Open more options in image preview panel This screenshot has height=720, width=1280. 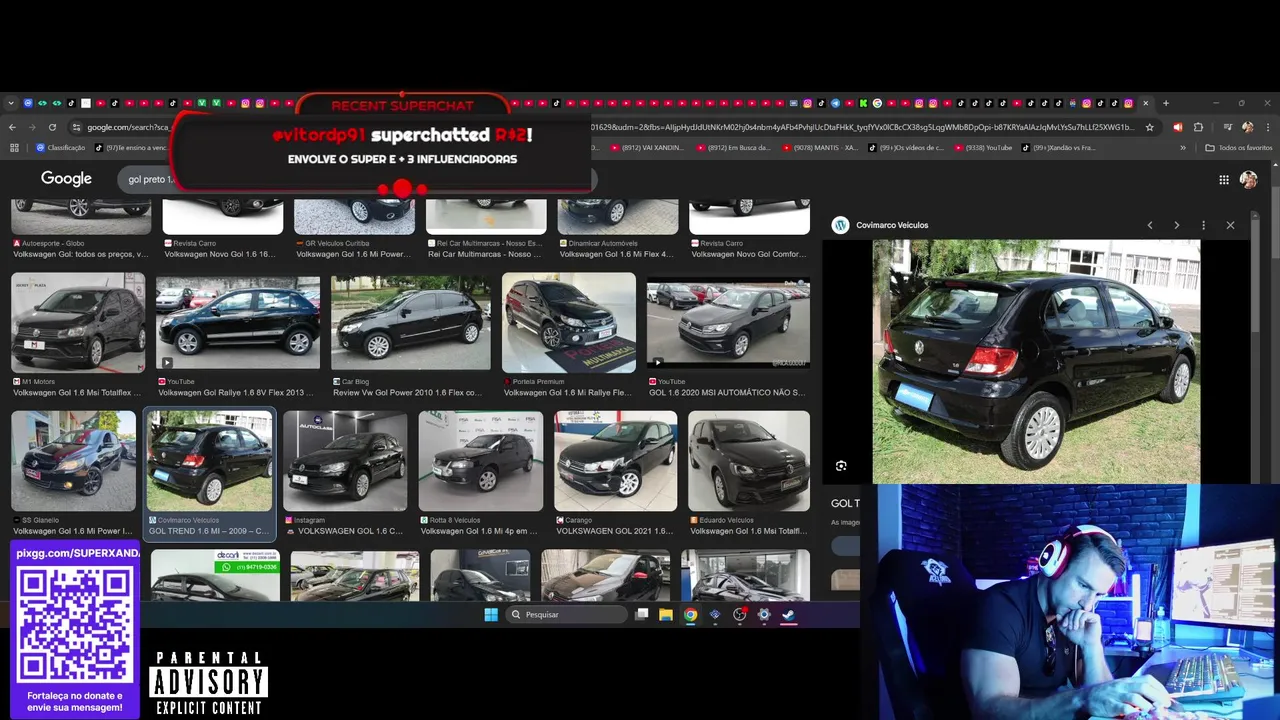tap(1203, 225)
